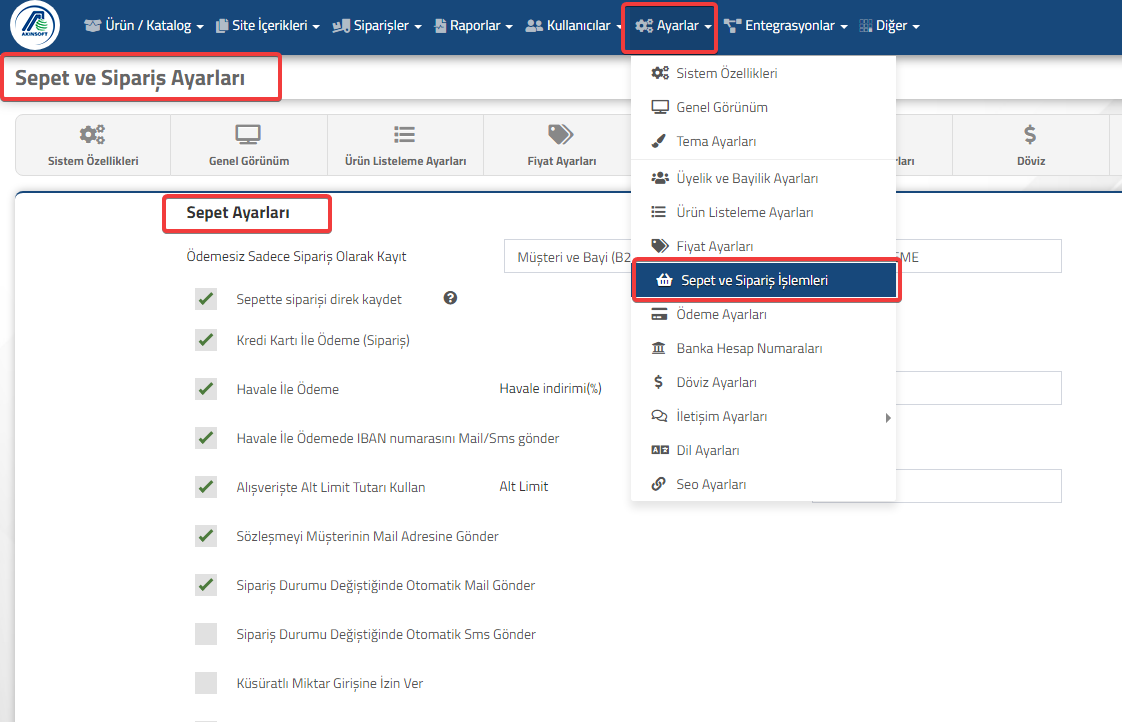The width and height of the screenshot is (1122, 722).
Task: Expand İletişim Ayarları submenu arrow
Action: coord(888,417)
